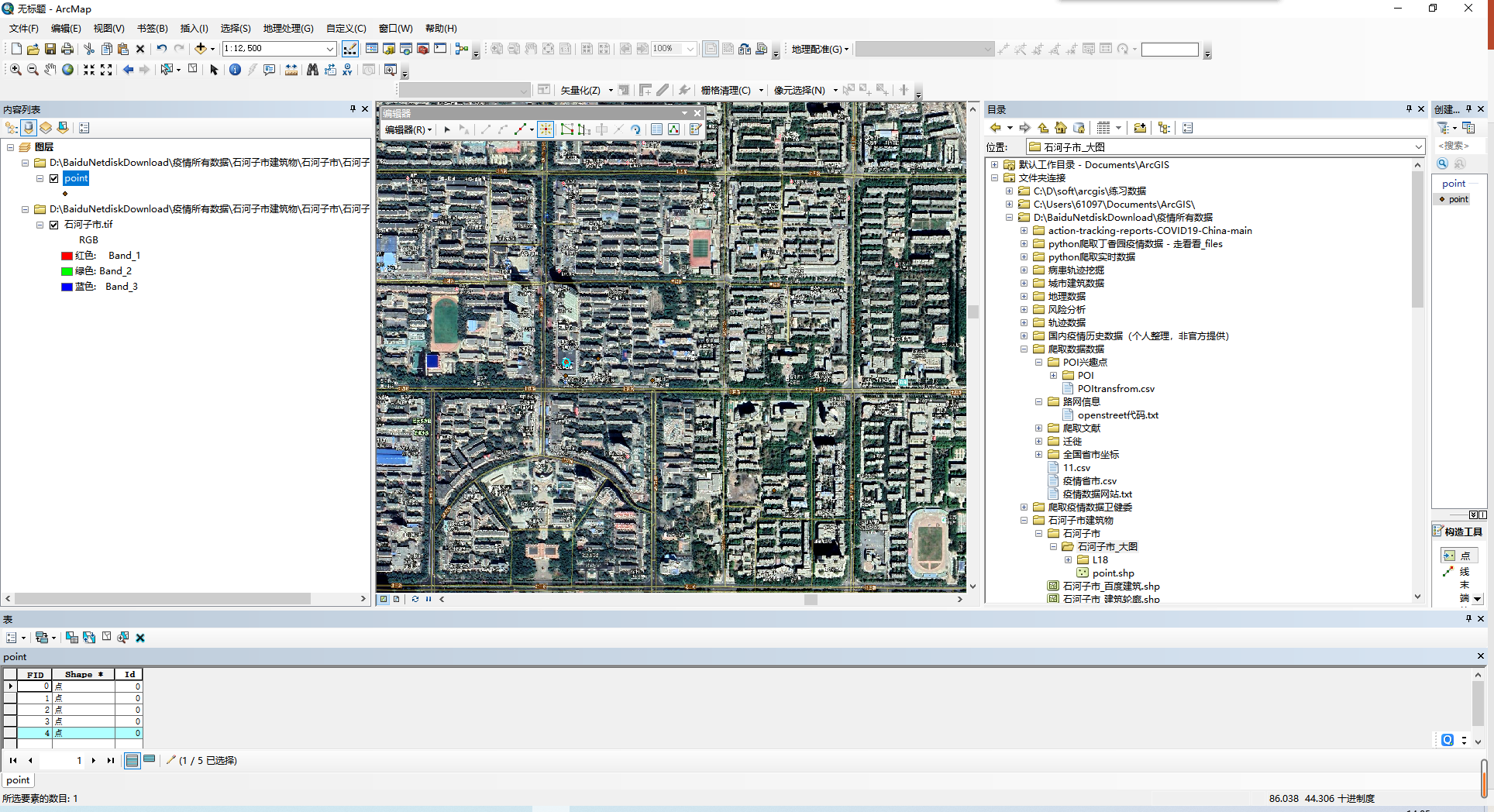
Task: Open the 地理处理(G) menu
Action: (x=287, y=29)
